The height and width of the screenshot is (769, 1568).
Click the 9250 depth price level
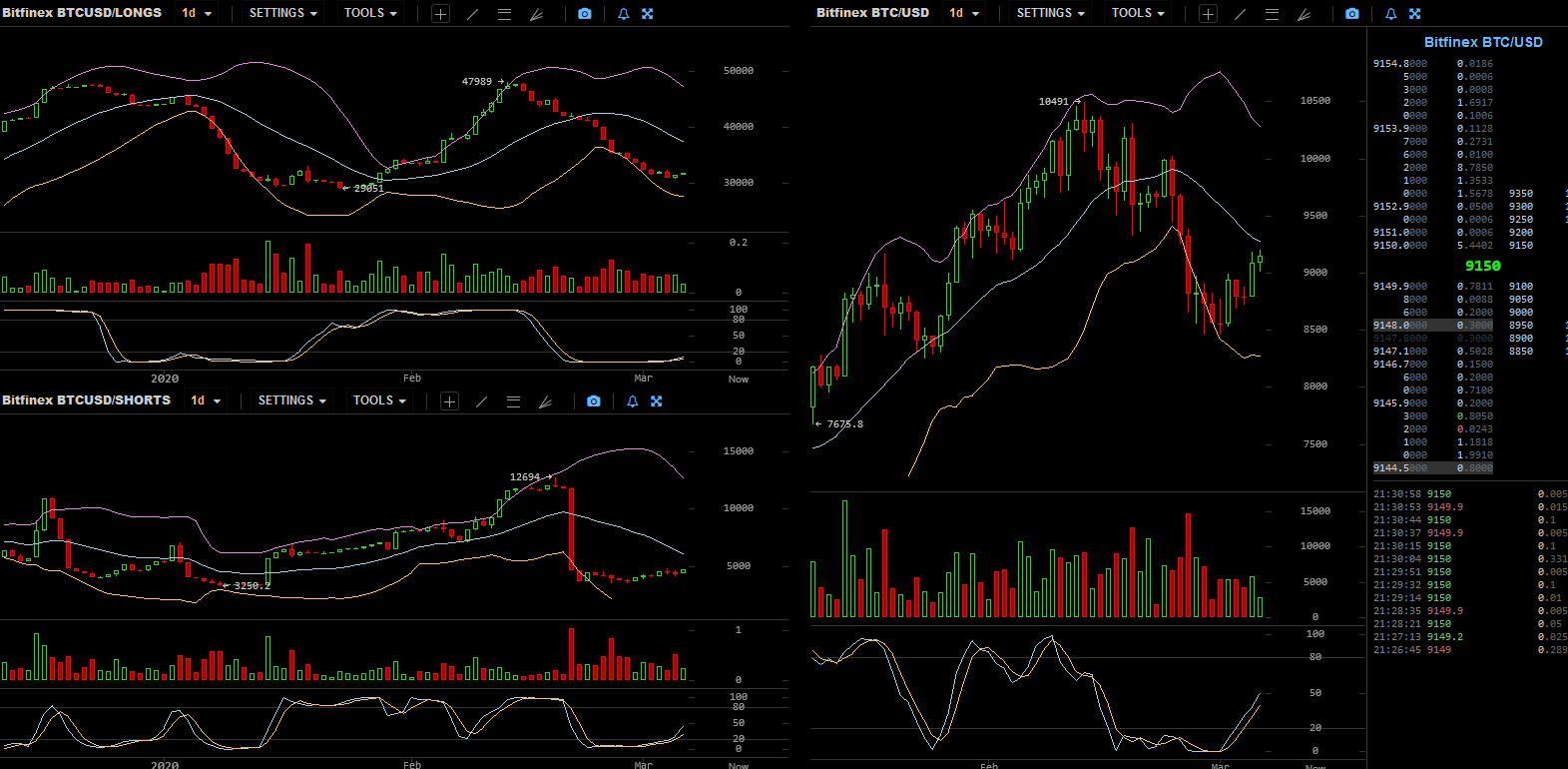pyautogui.click(x=1521, y=220)
